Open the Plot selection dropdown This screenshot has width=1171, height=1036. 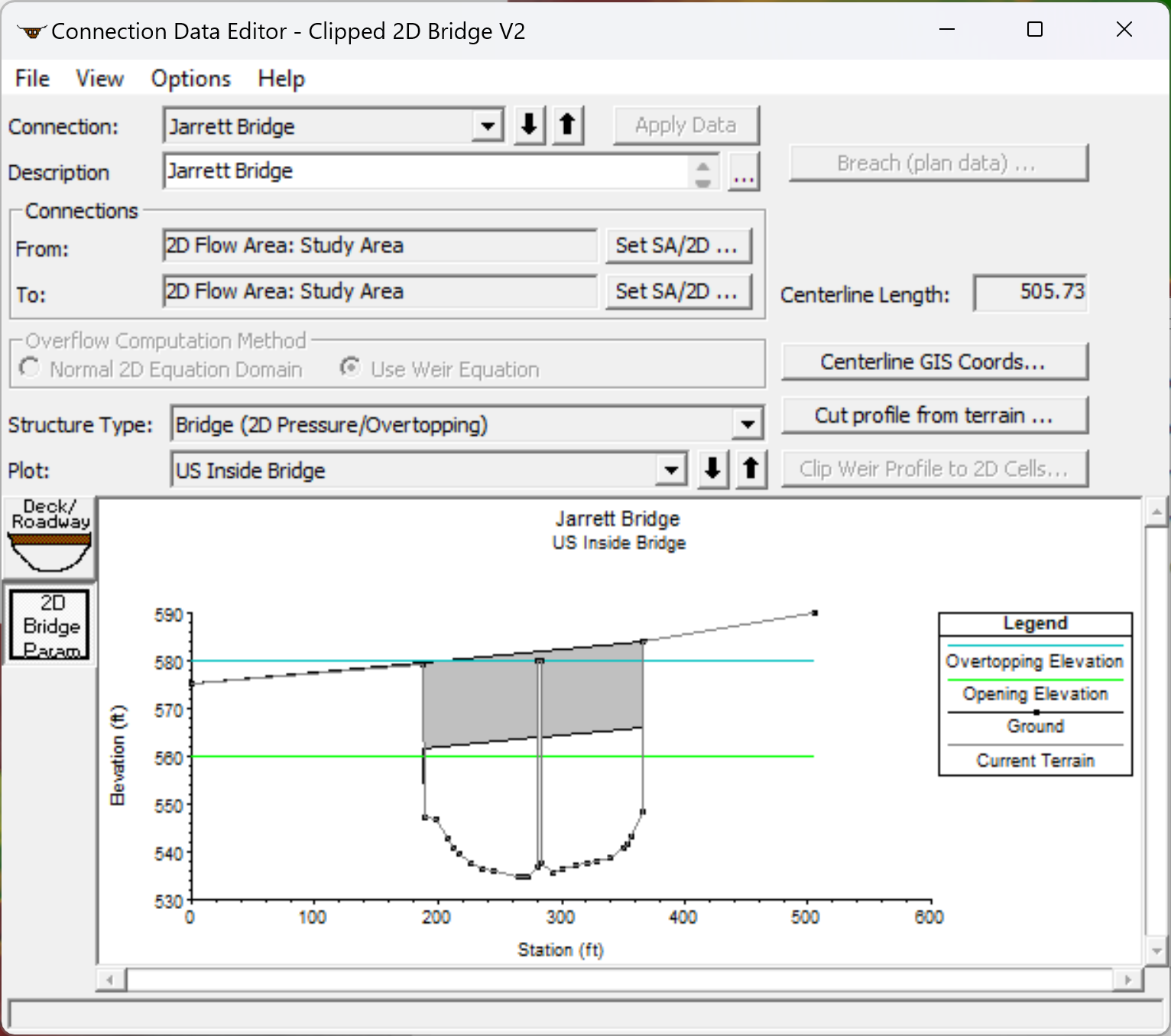[x=670, y=470]
